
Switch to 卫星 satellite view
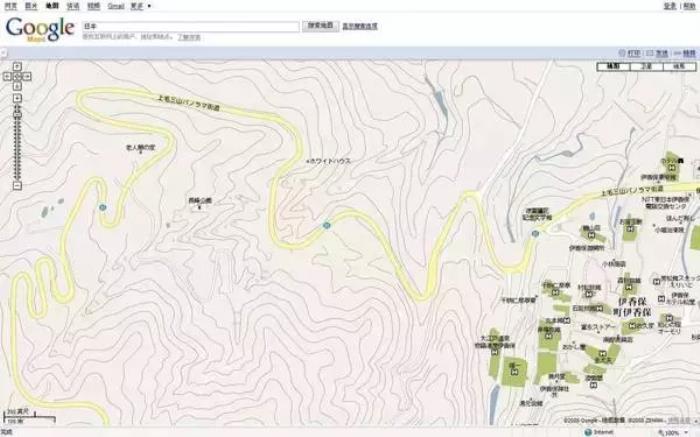coord(646,66)
